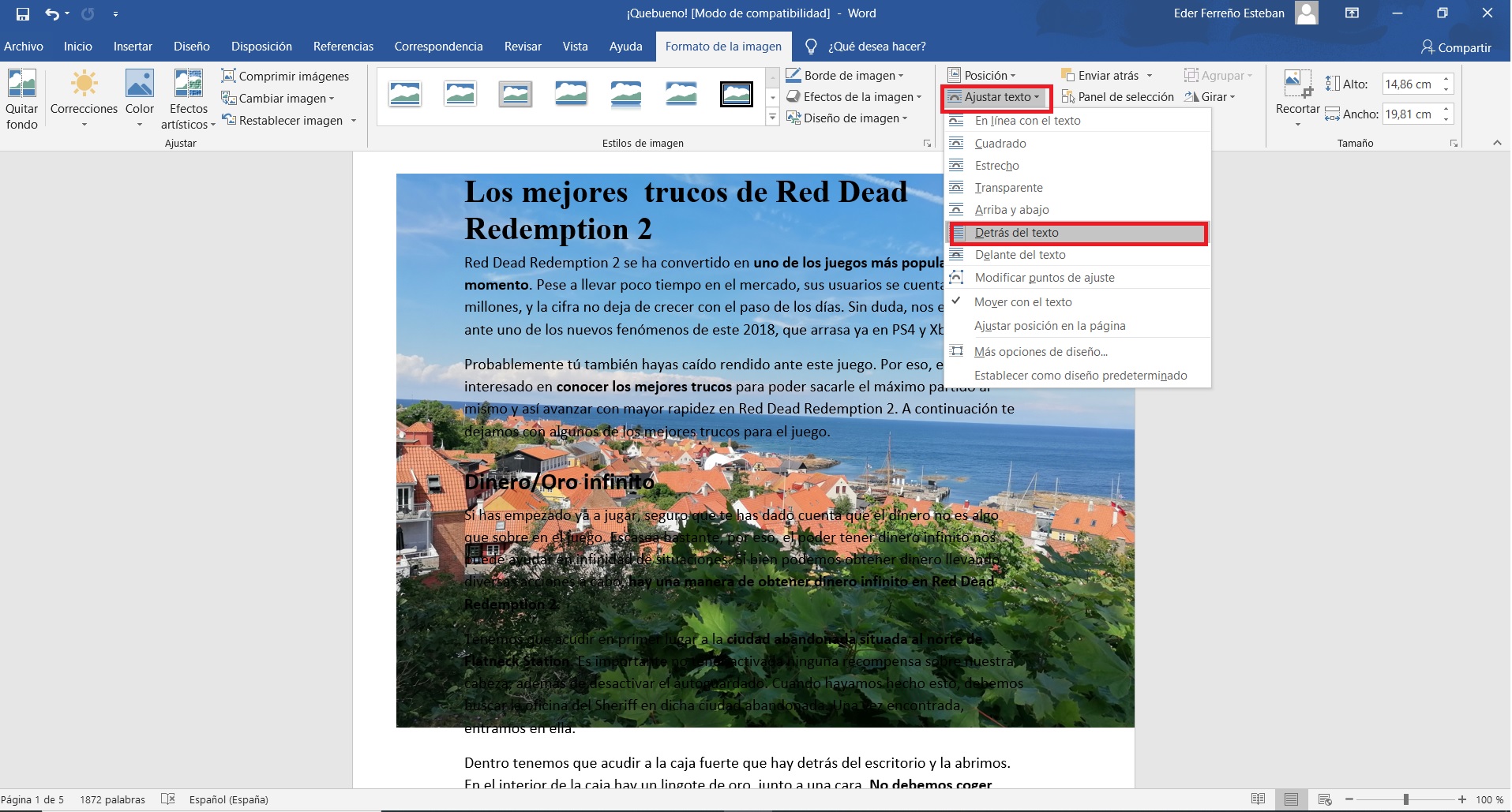Open Estilos de imagen dialog launcher

927,144
